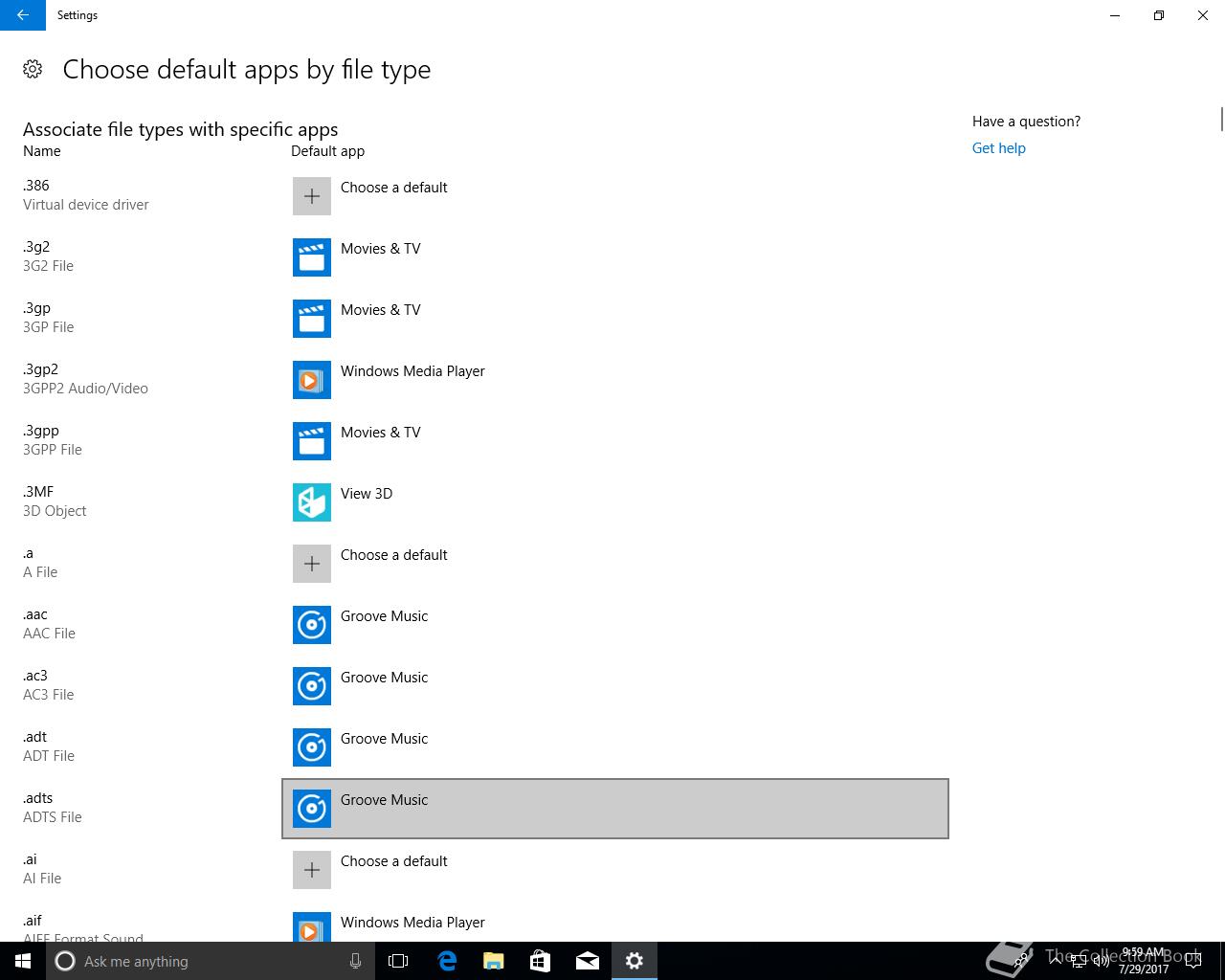Viewport: 1225px width, 980px height.
Task: Open the Mail app from the taskbar
Action: tap(588, 961)
